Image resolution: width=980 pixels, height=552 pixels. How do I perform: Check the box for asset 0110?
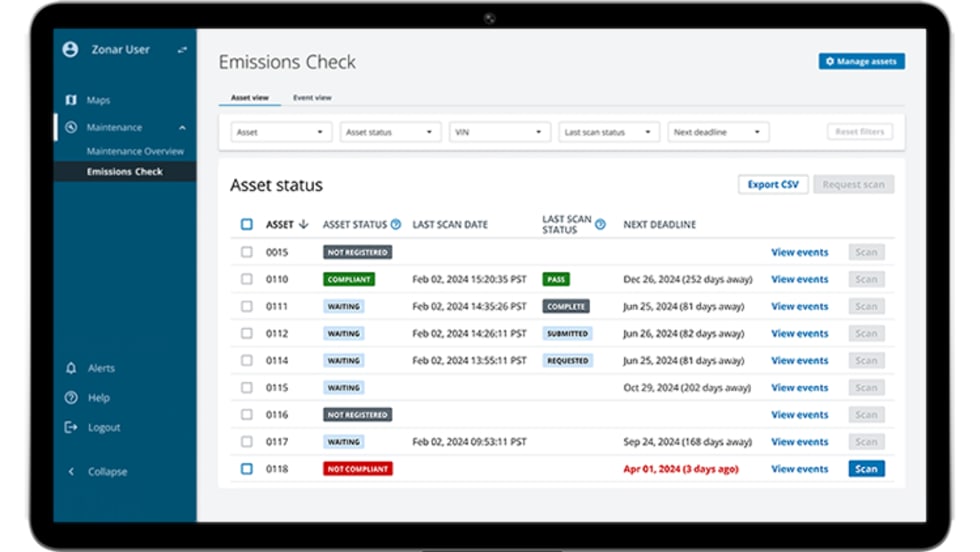coord(247,279)
